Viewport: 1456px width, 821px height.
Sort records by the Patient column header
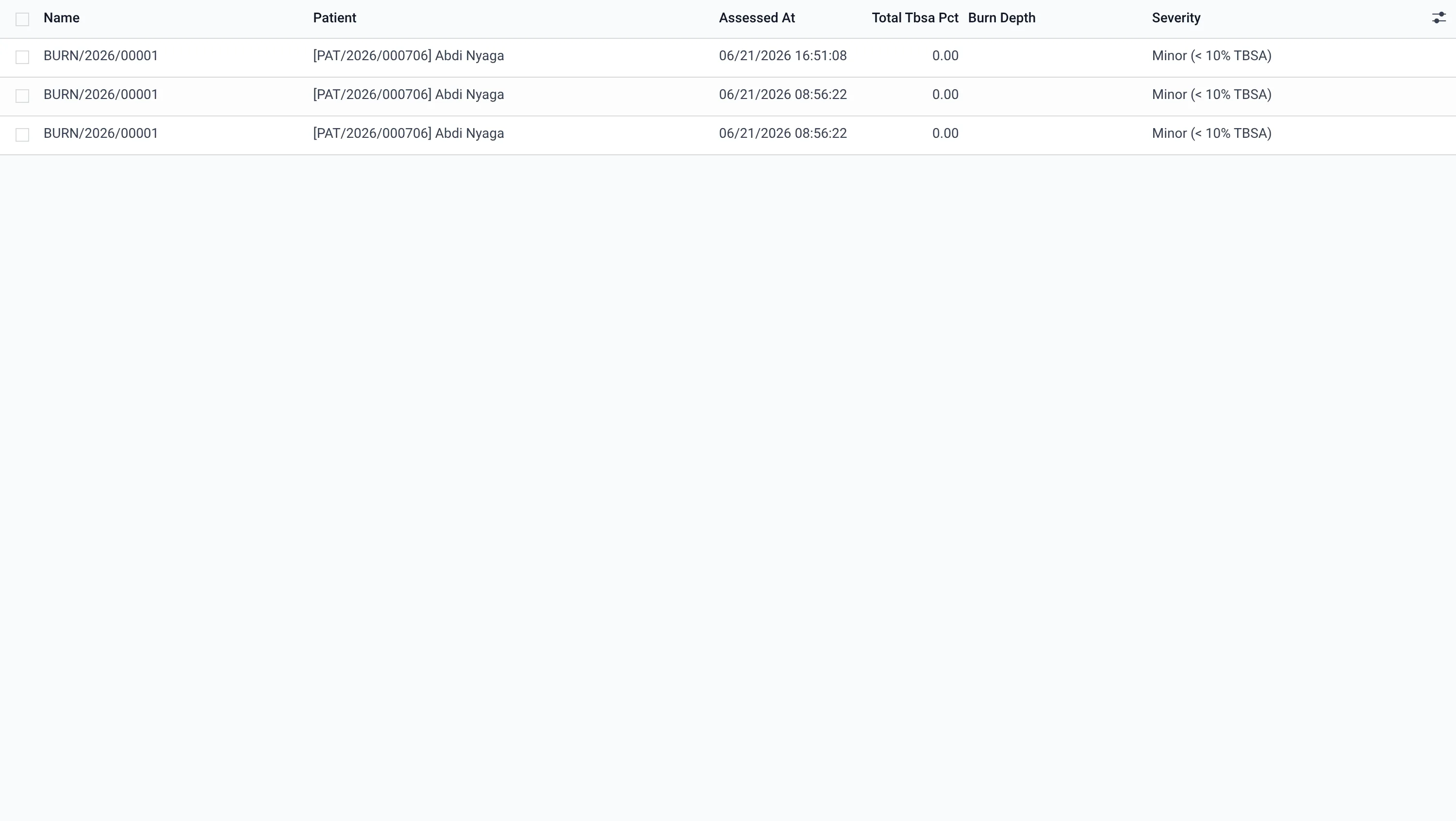pos(334,18)
